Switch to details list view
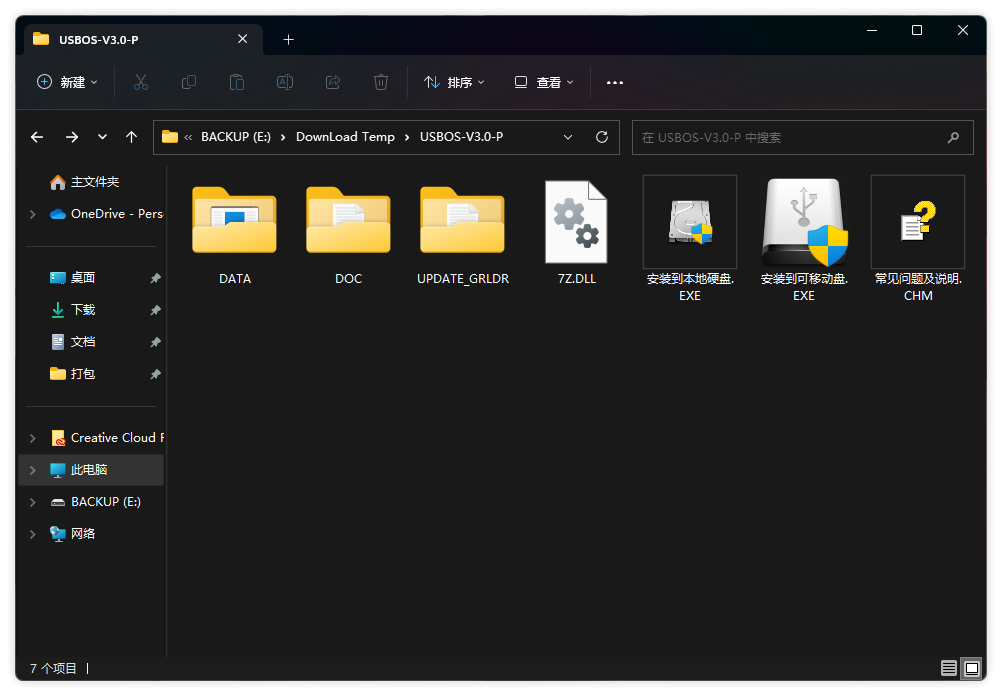Image resolution: width=1002 pixels, height=696 pixels. pos(948,668)
